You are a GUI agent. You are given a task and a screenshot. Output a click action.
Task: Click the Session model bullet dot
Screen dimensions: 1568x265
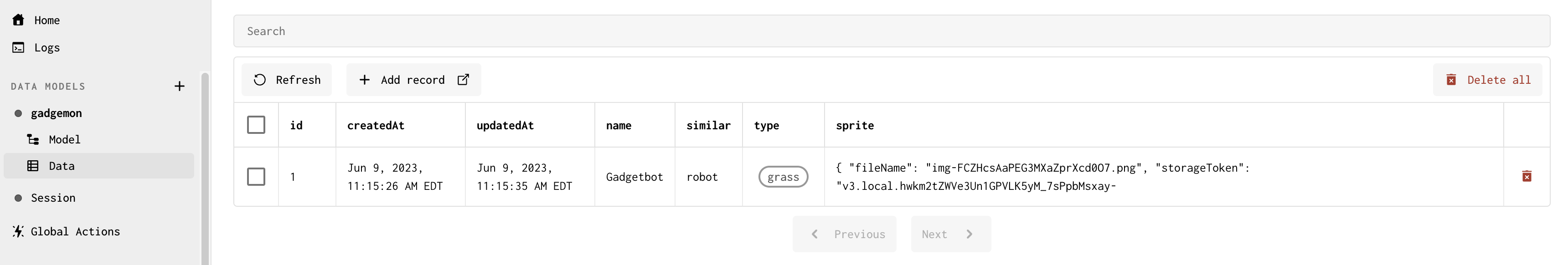tap(18, 198)
